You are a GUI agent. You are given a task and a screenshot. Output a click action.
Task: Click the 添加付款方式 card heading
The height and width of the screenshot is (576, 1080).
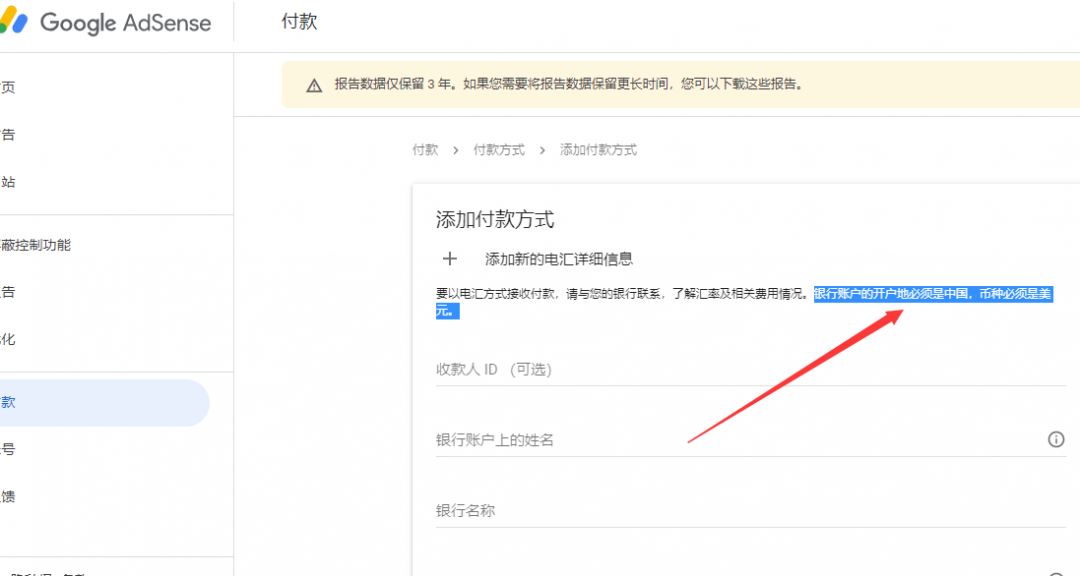click(x=495, y=220)
